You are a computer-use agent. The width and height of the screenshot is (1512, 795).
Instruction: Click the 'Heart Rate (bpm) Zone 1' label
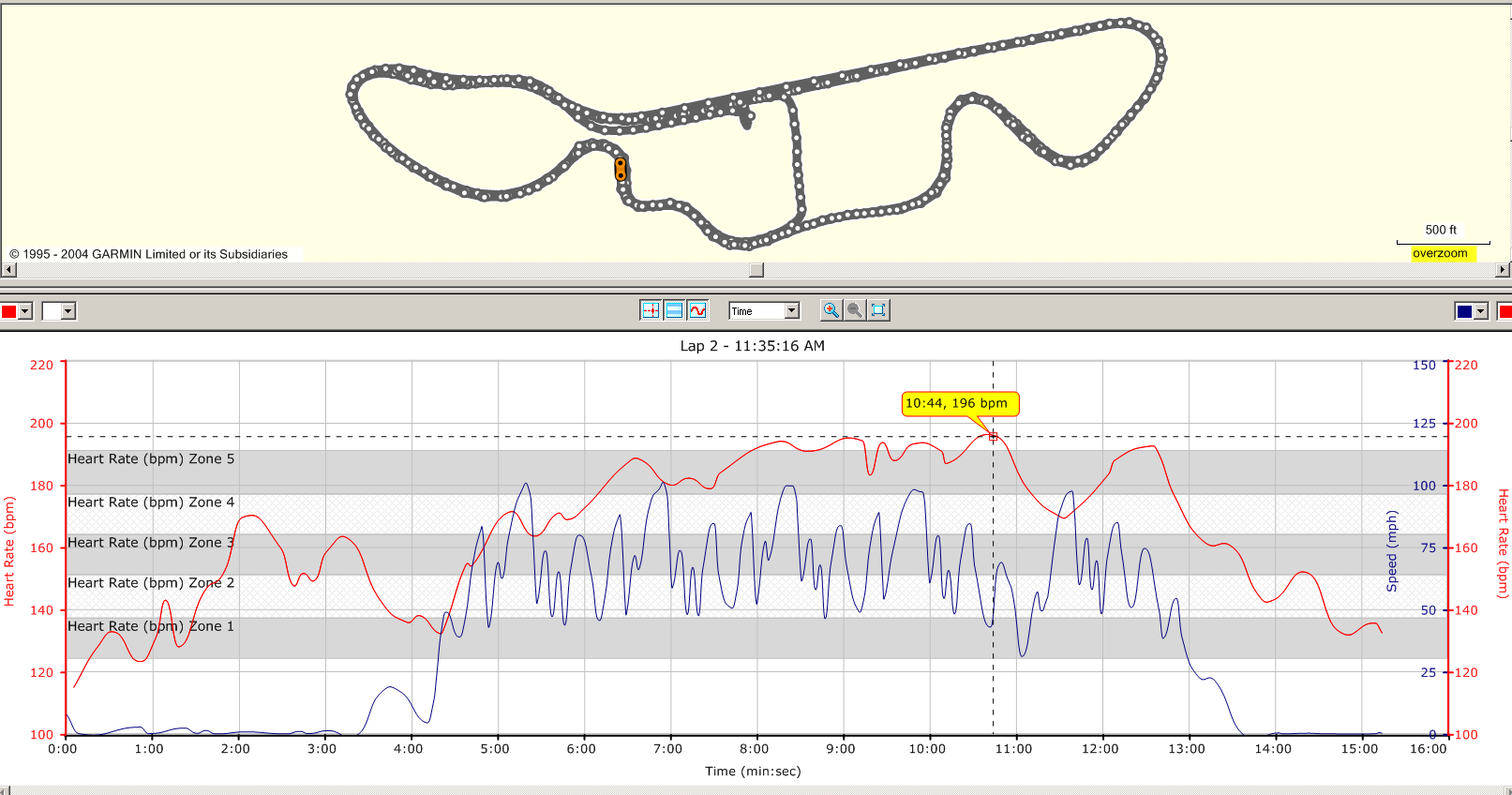pyautogui.click(x=151, y=626)
